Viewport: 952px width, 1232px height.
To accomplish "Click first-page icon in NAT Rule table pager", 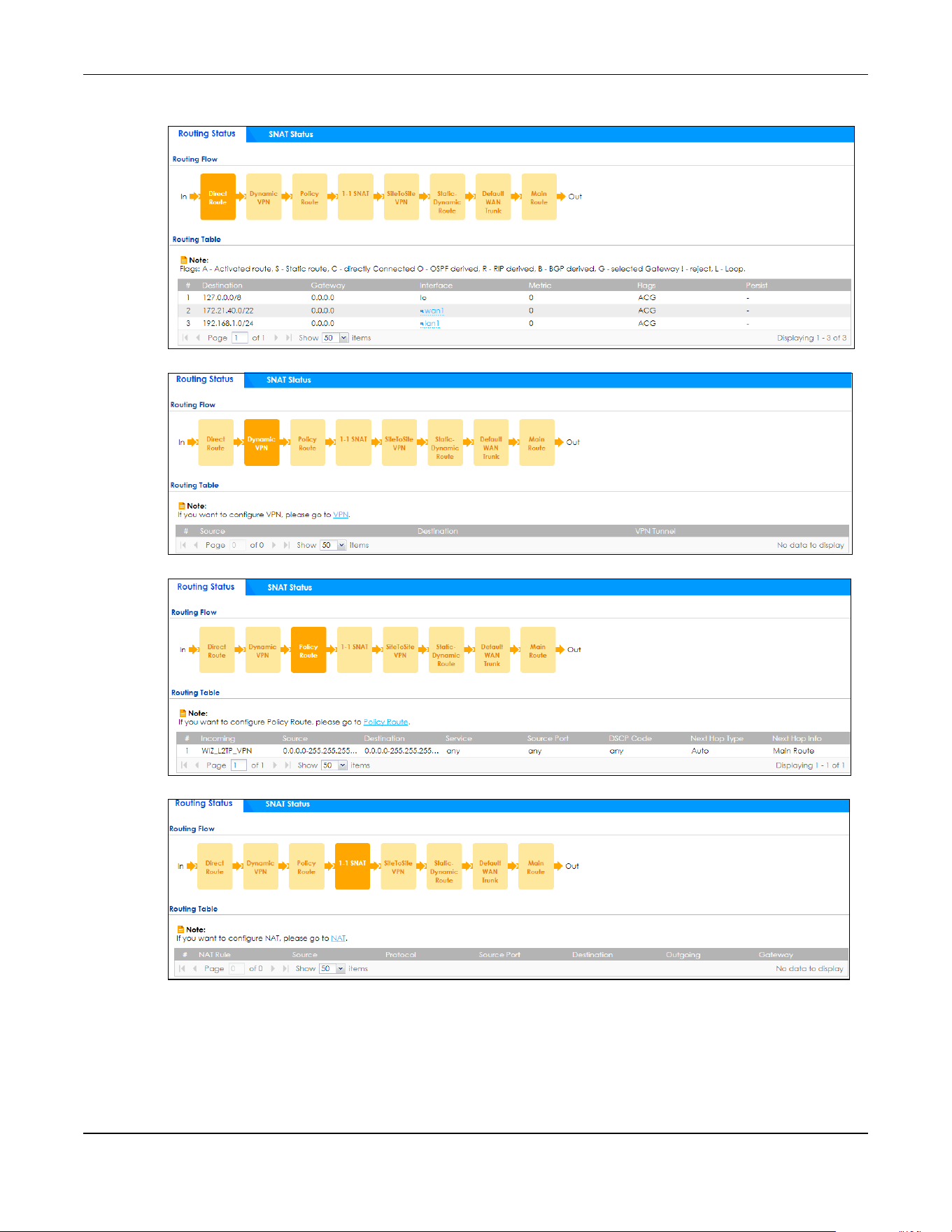I will [182, 969].
